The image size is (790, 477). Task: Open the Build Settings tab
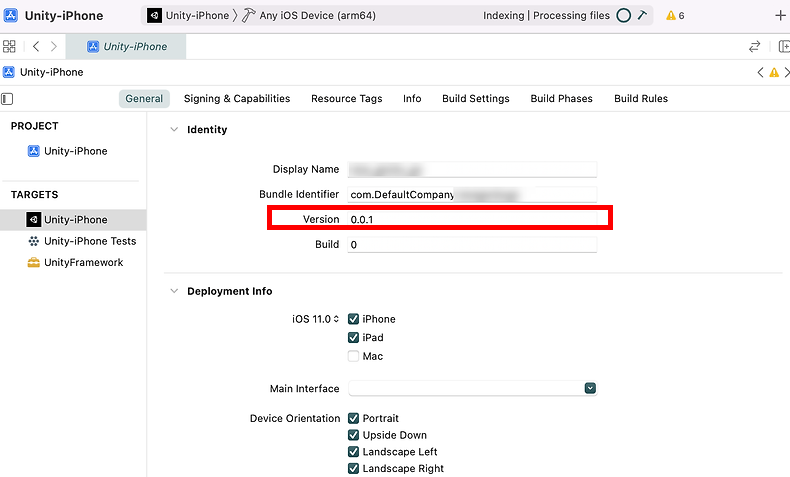point(476,99)
